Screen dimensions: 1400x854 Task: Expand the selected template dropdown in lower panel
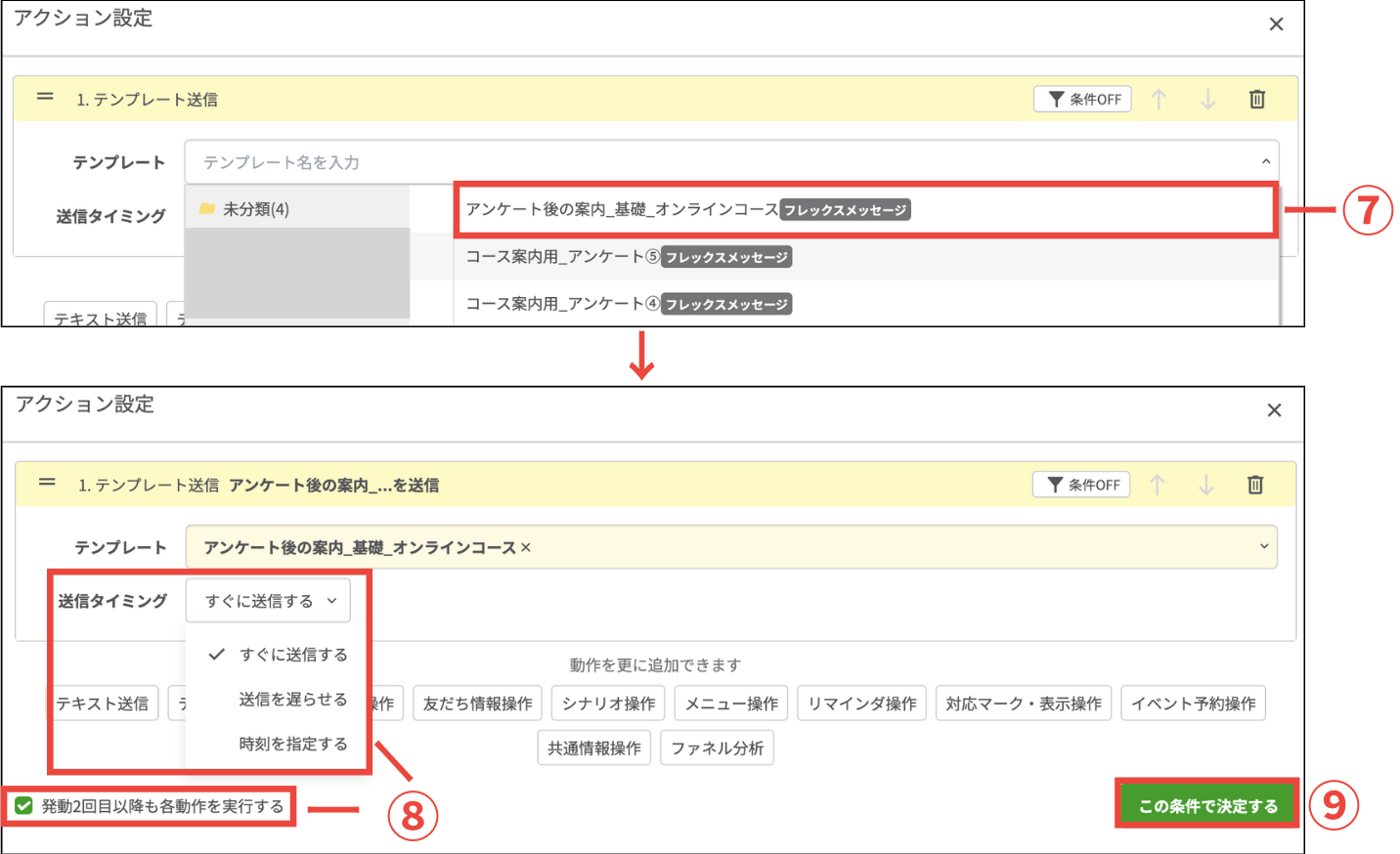click(x=1263, y=547)
